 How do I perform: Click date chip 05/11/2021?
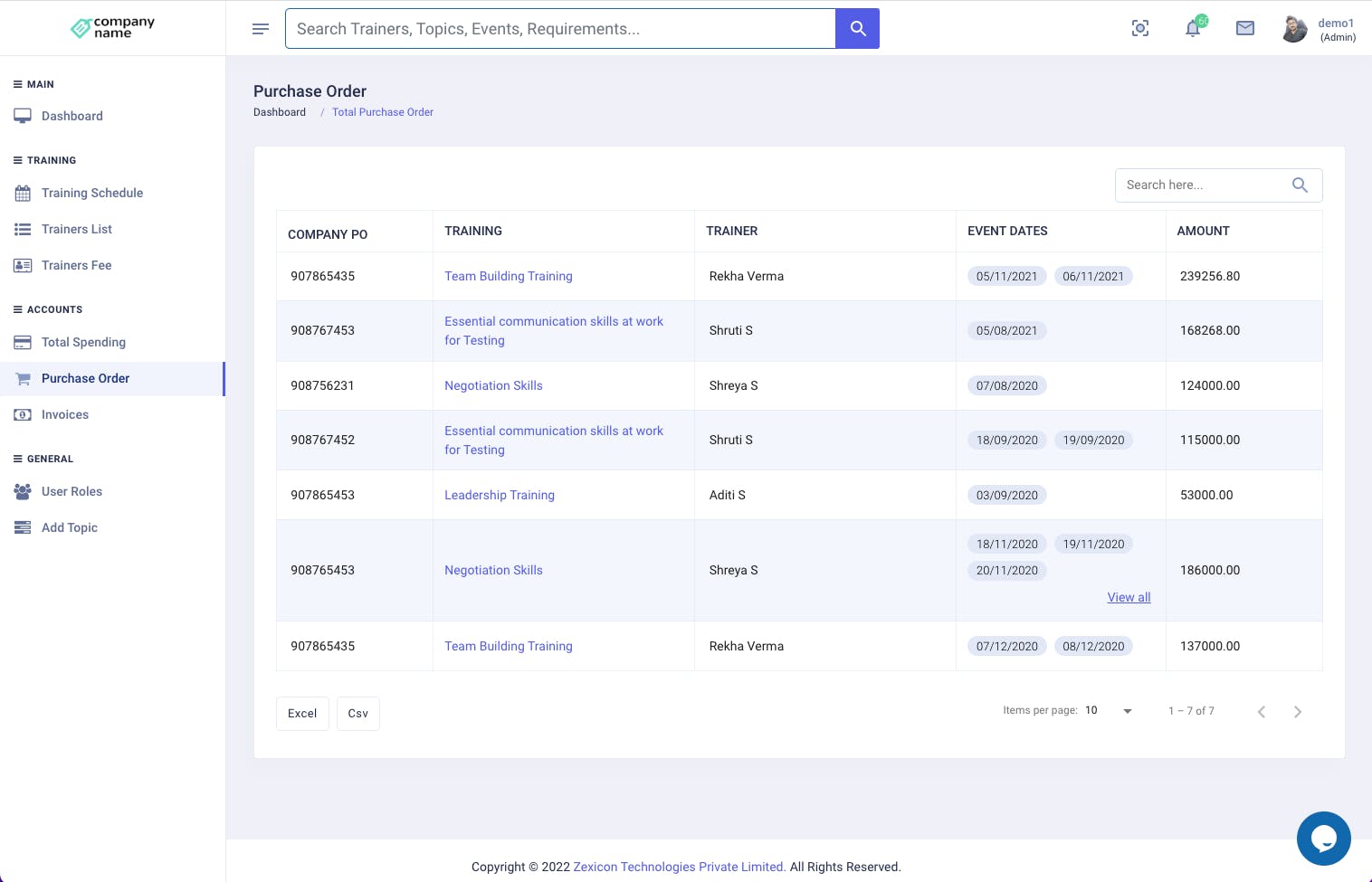pyautogui.click(x=1007, y=277)
